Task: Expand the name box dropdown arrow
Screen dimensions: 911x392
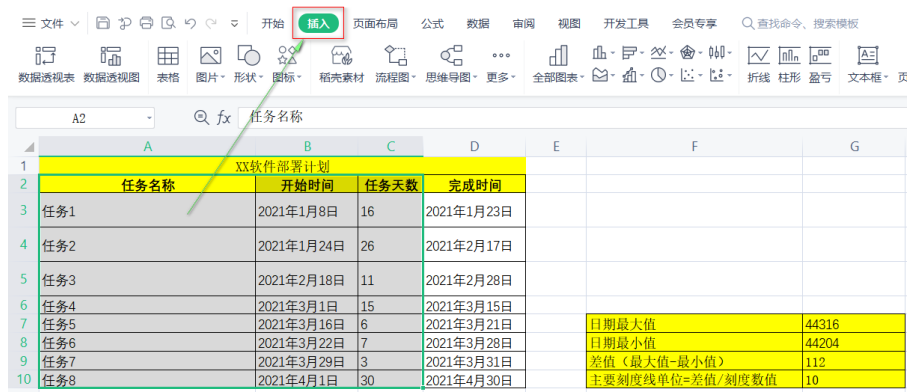Action: [x=149, y=118]
